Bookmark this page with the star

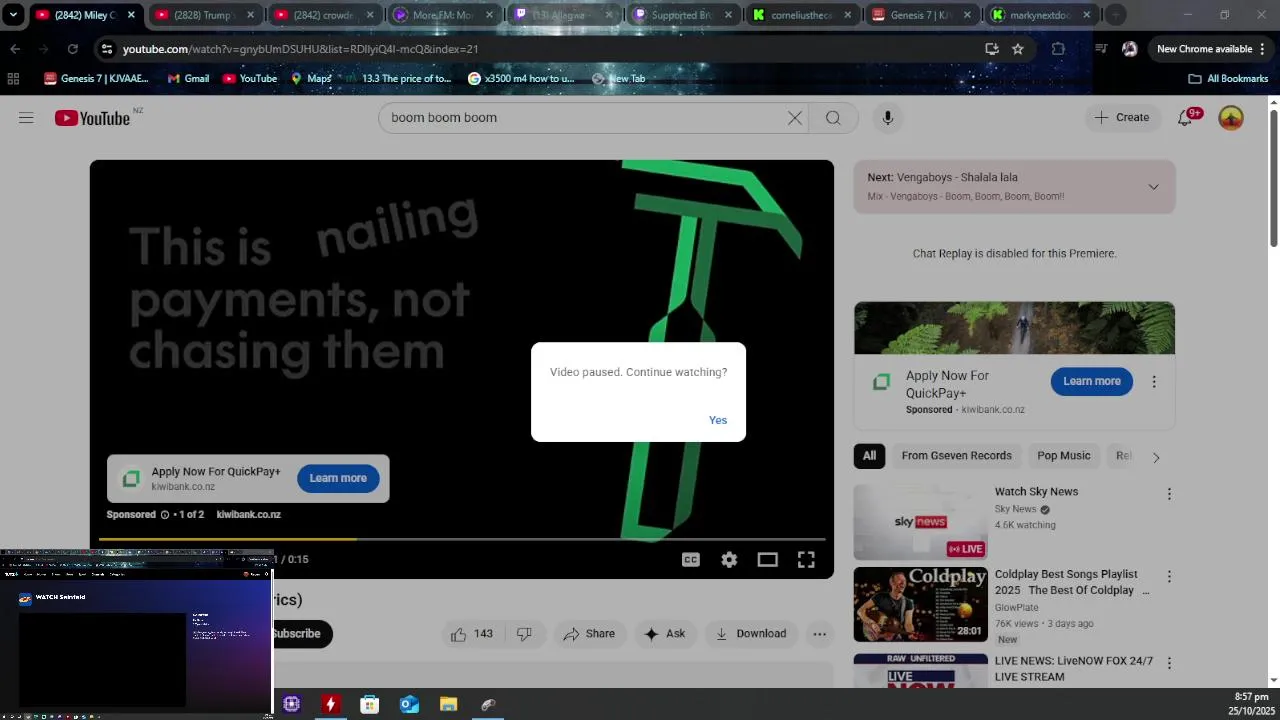(1018, 49)
